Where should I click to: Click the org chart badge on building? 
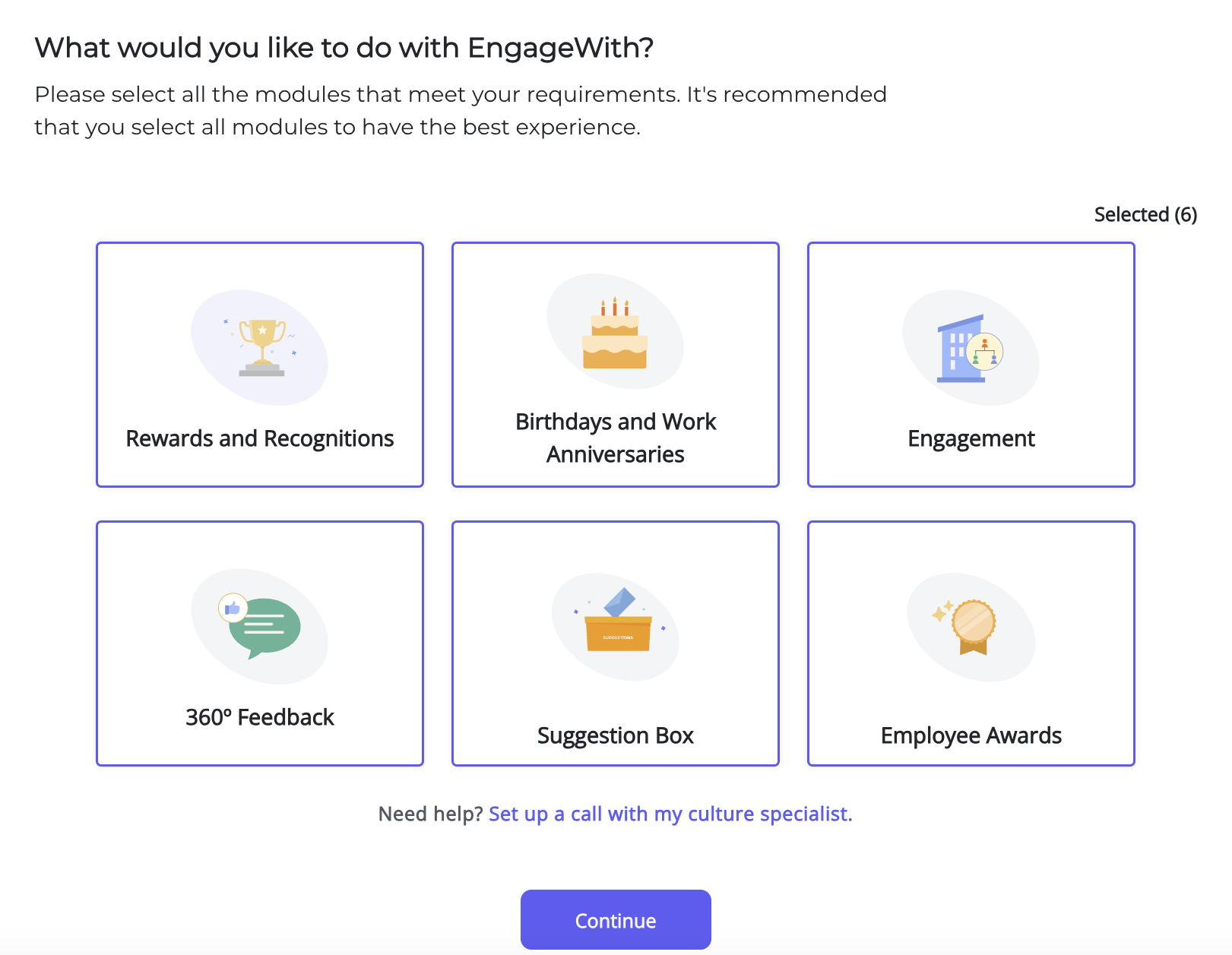click(985, 352)
